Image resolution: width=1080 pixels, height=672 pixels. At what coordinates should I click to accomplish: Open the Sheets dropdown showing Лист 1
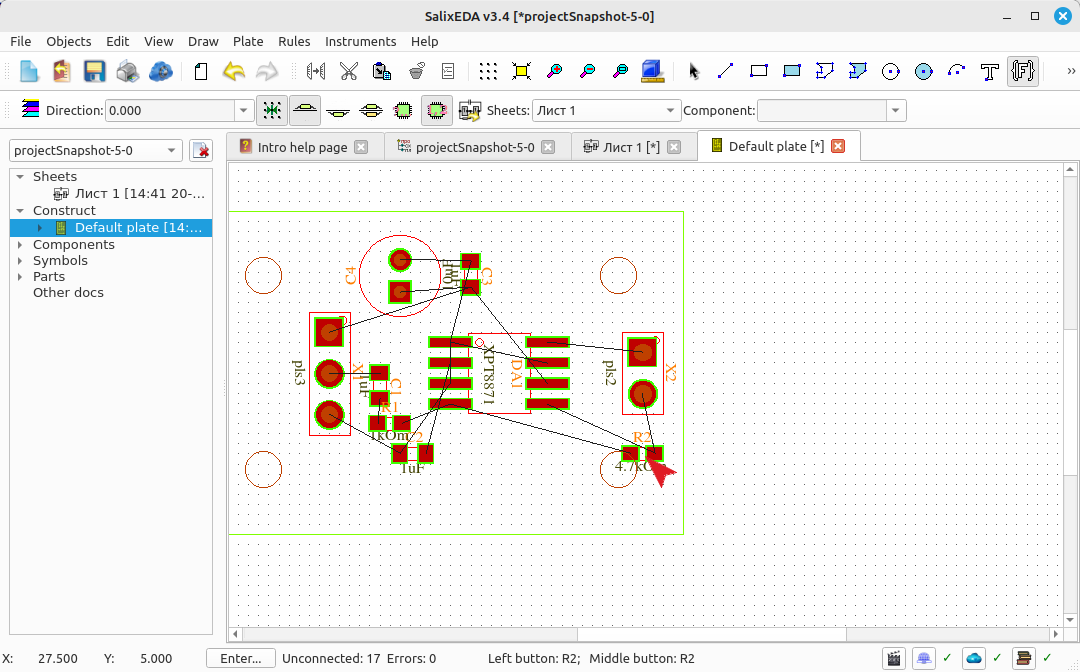606,110
